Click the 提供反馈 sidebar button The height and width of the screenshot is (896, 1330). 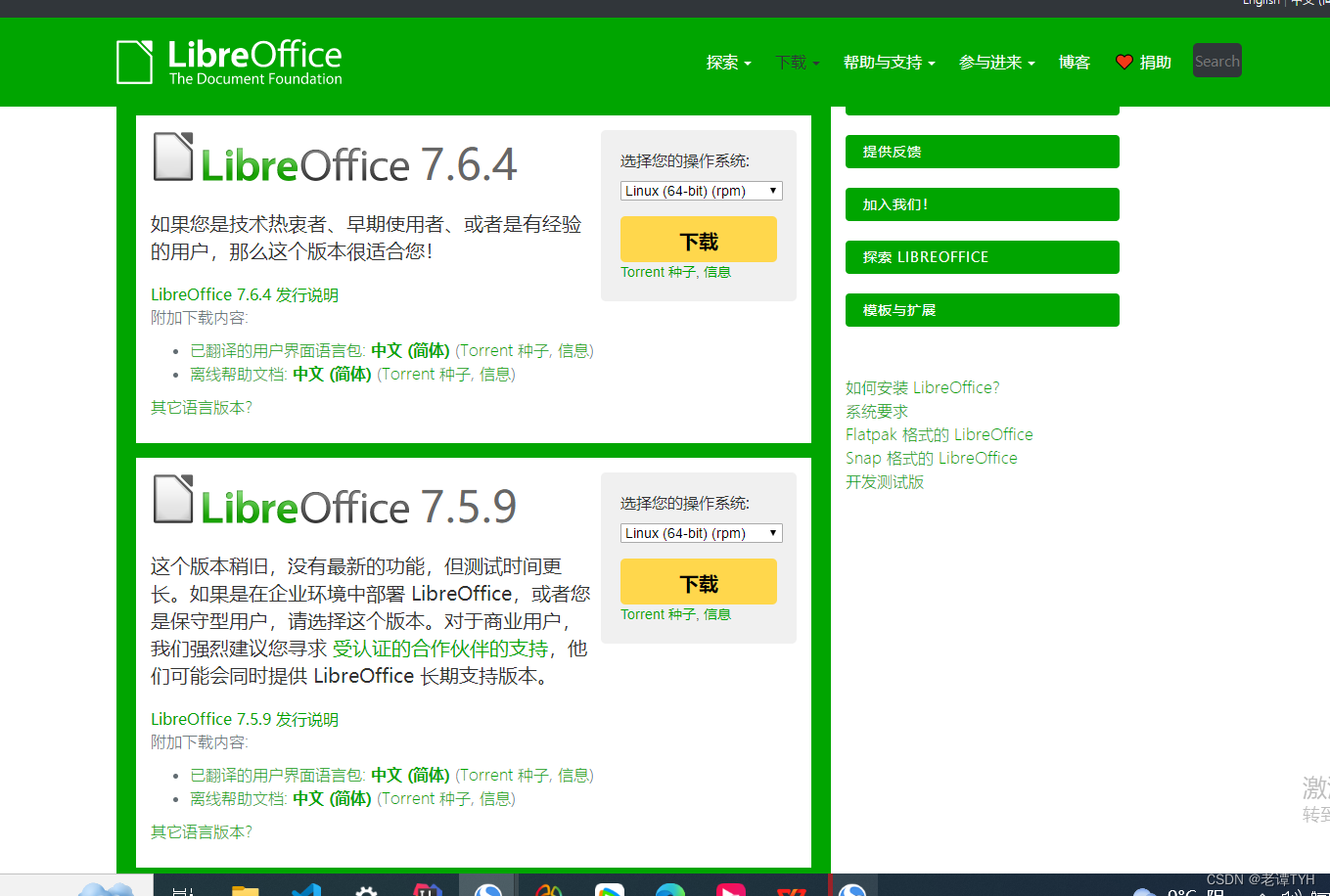click(982, 151)
